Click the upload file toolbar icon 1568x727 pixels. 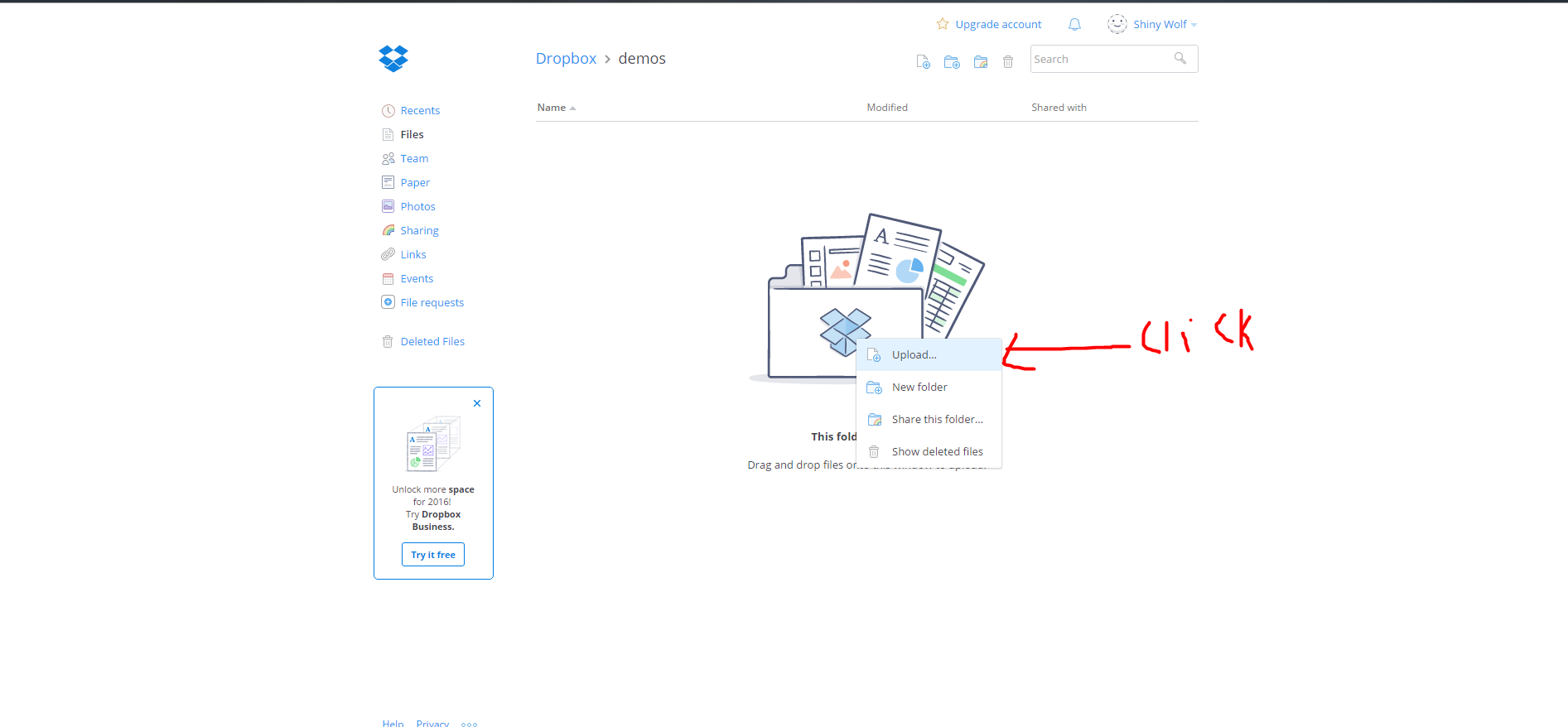pyautogui.click(x=923, y=62)
